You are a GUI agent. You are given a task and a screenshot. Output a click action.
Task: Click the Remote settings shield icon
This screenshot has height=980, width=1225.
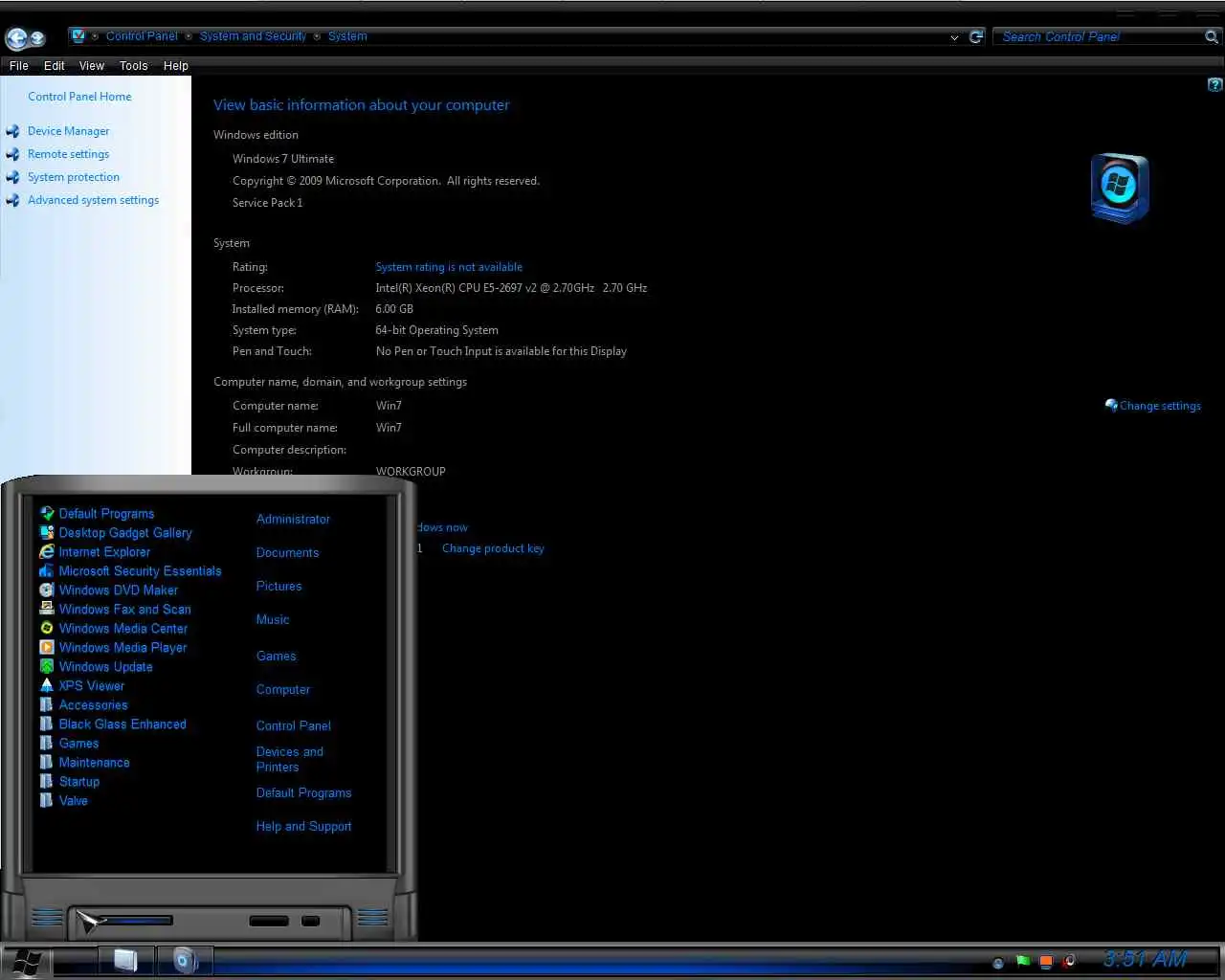(x=12, y=154)
